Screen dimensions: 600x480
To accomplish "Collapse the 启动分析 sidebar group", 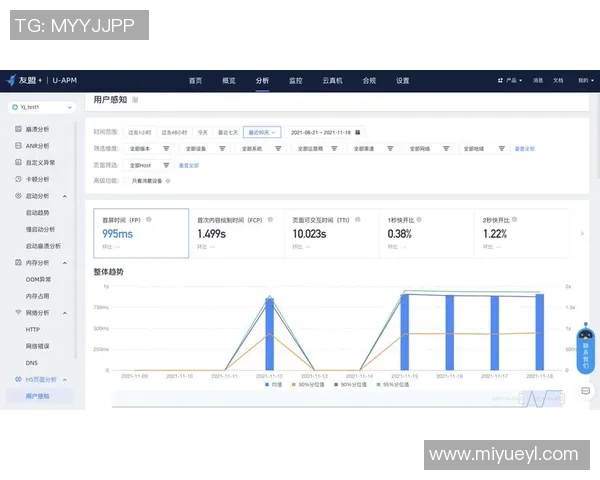I will coord(65,196).
